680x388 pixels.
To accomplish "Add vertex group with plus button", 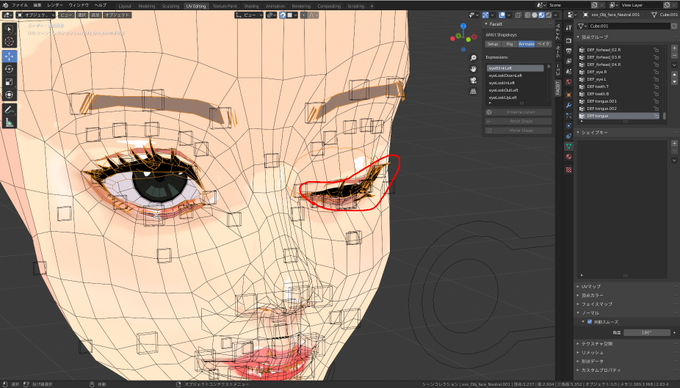I will 674,48.
